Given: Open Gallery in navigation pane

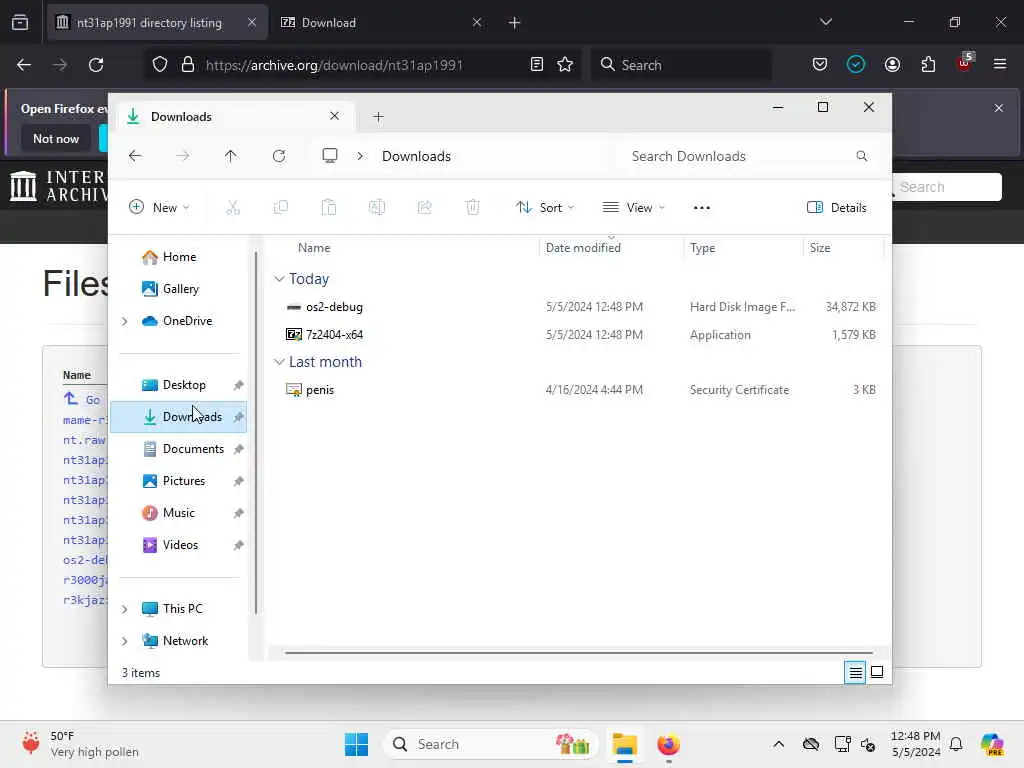Looking at the screenshot, I should [179, 289].
